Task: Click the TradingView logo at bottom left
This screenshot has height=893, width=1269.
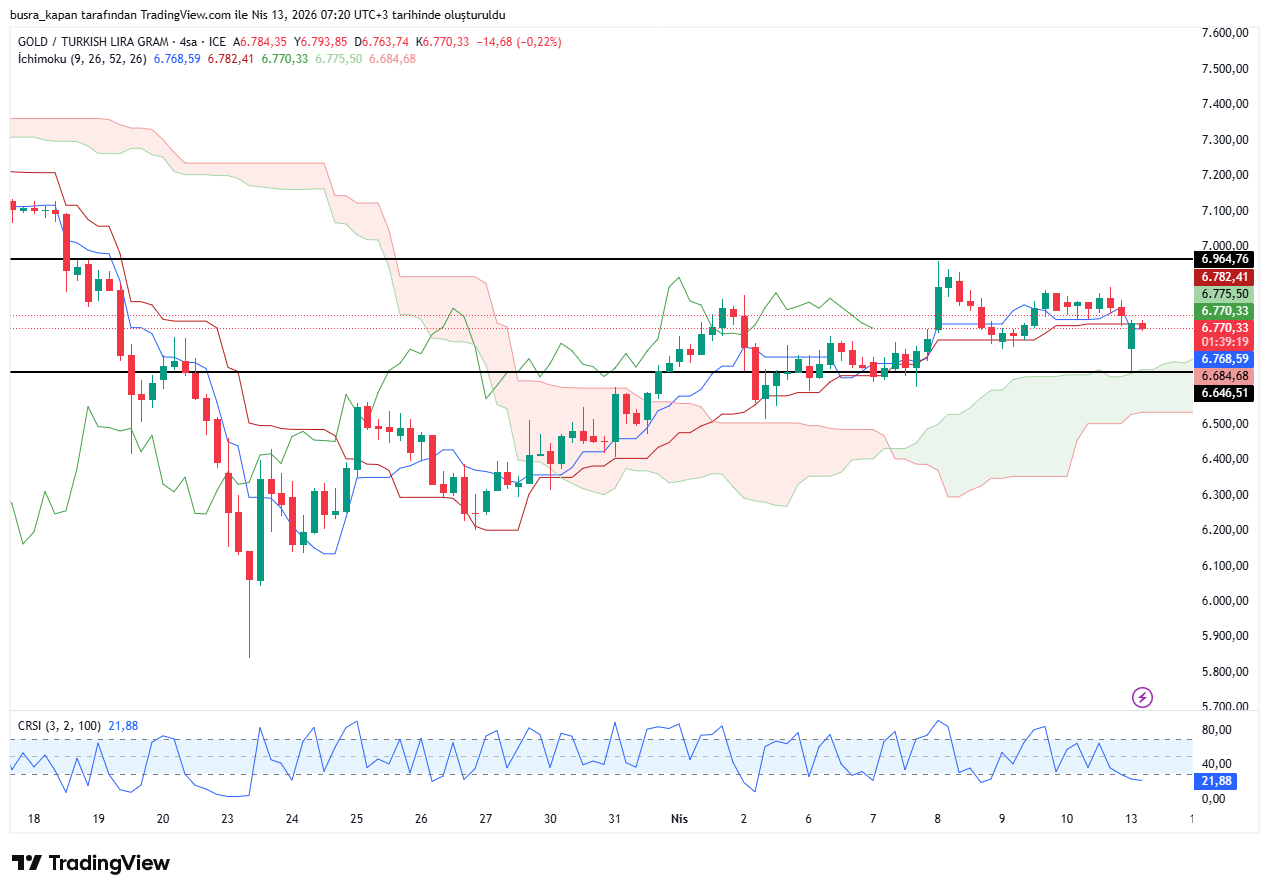Action: coord(91,863)
